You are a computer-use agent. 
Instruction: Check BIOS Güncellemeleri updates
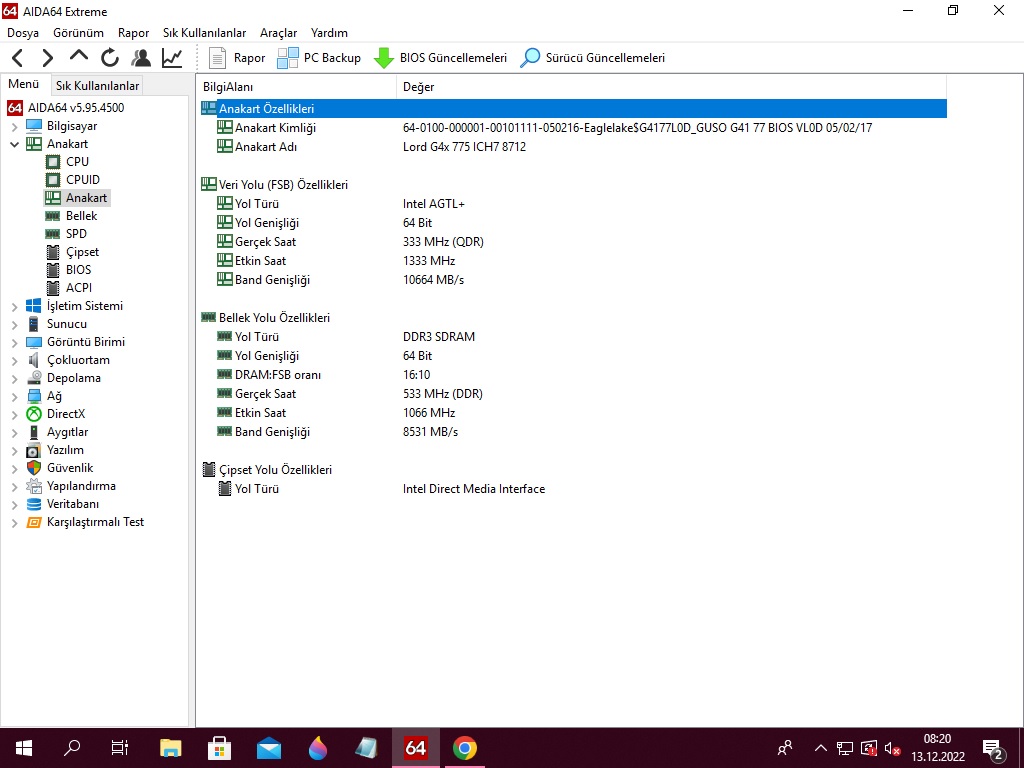click(x=440, y=58)
